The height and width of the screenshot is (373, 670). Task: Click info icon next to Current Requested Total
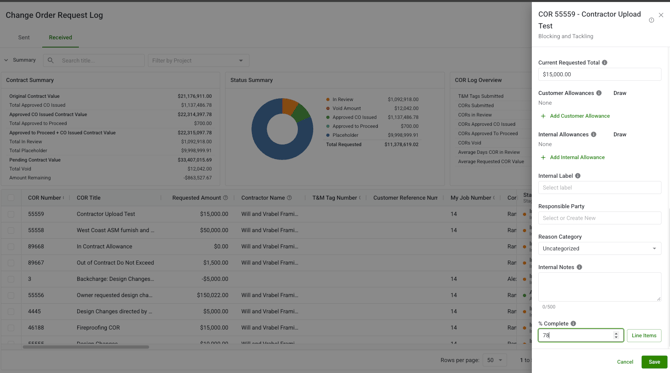[x=605, y=62]
